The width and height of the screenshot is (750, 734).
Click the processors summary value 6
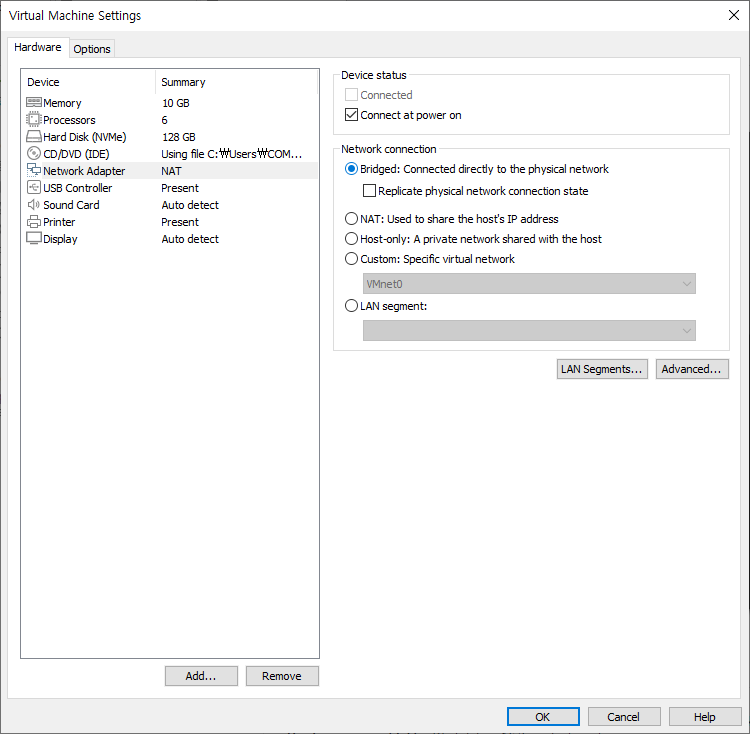[165, 120]
